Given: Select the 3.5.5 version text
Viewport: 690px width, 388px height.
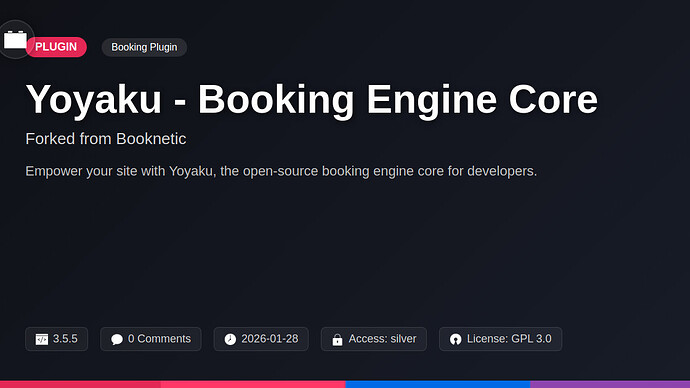Looking at the screenshot, I should tap(65, 339).
